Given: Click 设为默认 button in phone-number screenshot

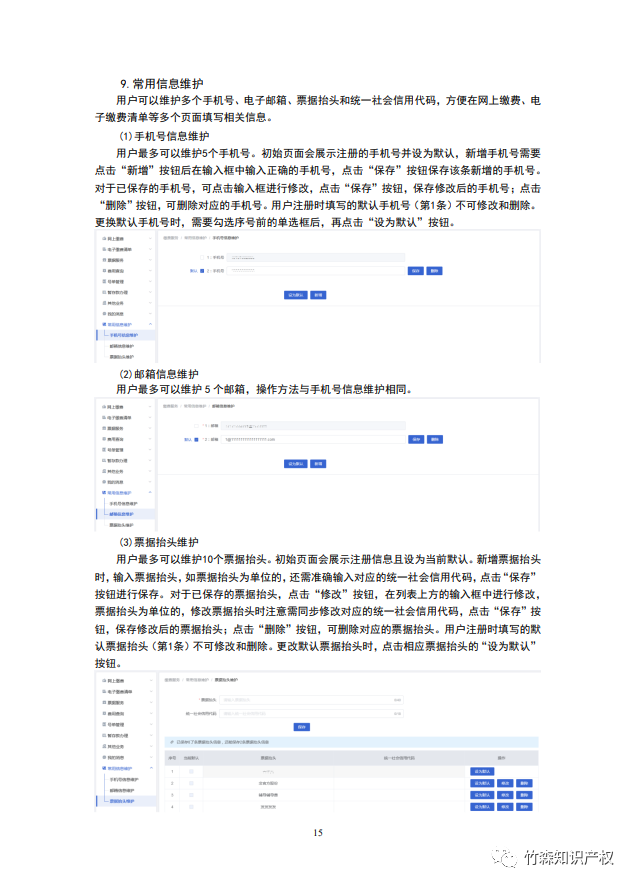Looking at the screenshot, I should 296,295.
